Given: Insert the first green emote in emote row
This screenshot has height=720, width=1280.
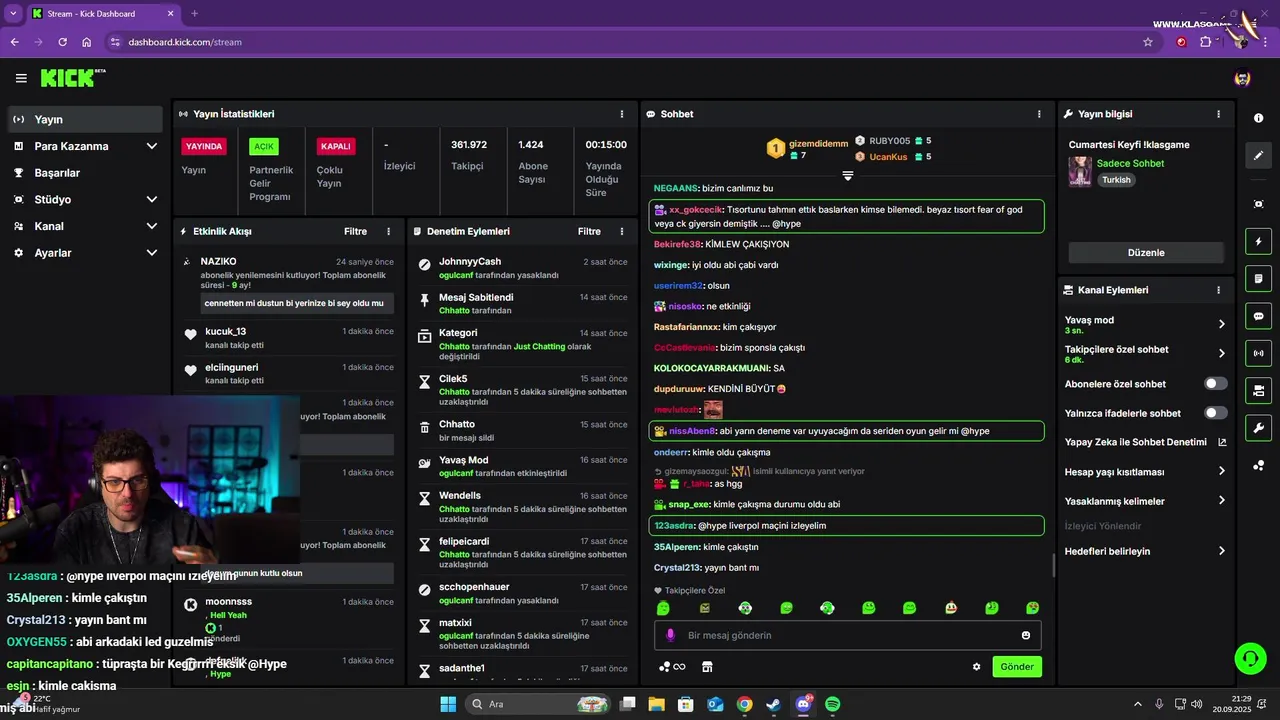Looking at the screenshot, I should coord(663,608).
